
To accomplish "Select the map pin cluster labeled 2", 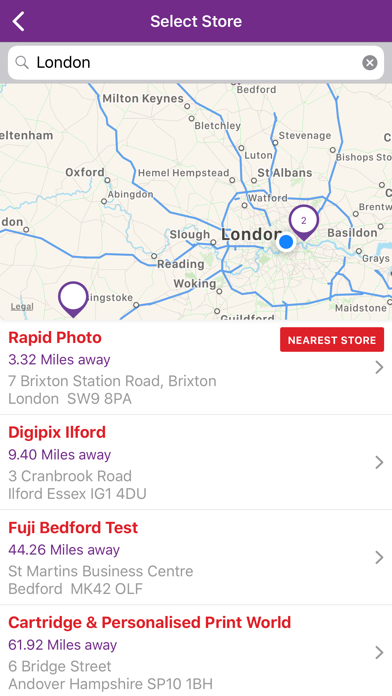I will [304, 222].
